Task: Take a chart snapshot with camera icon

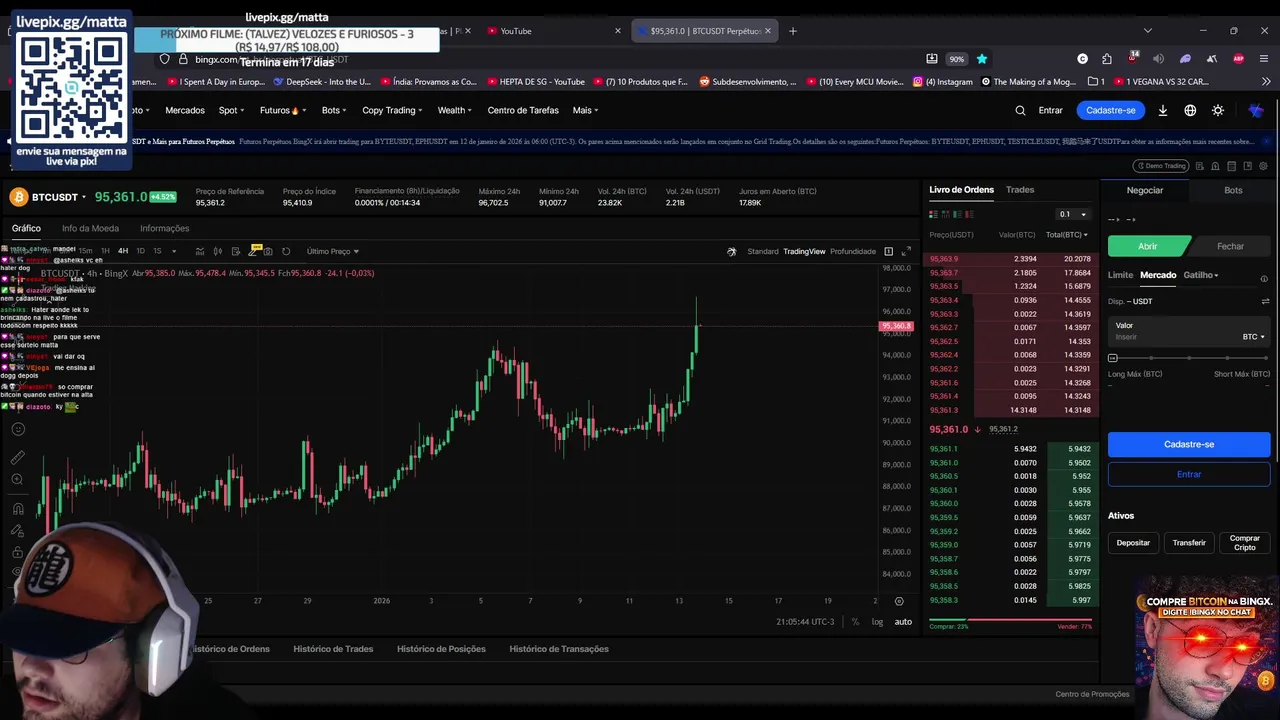Action: pyautogui.click(x=268, y=251)
